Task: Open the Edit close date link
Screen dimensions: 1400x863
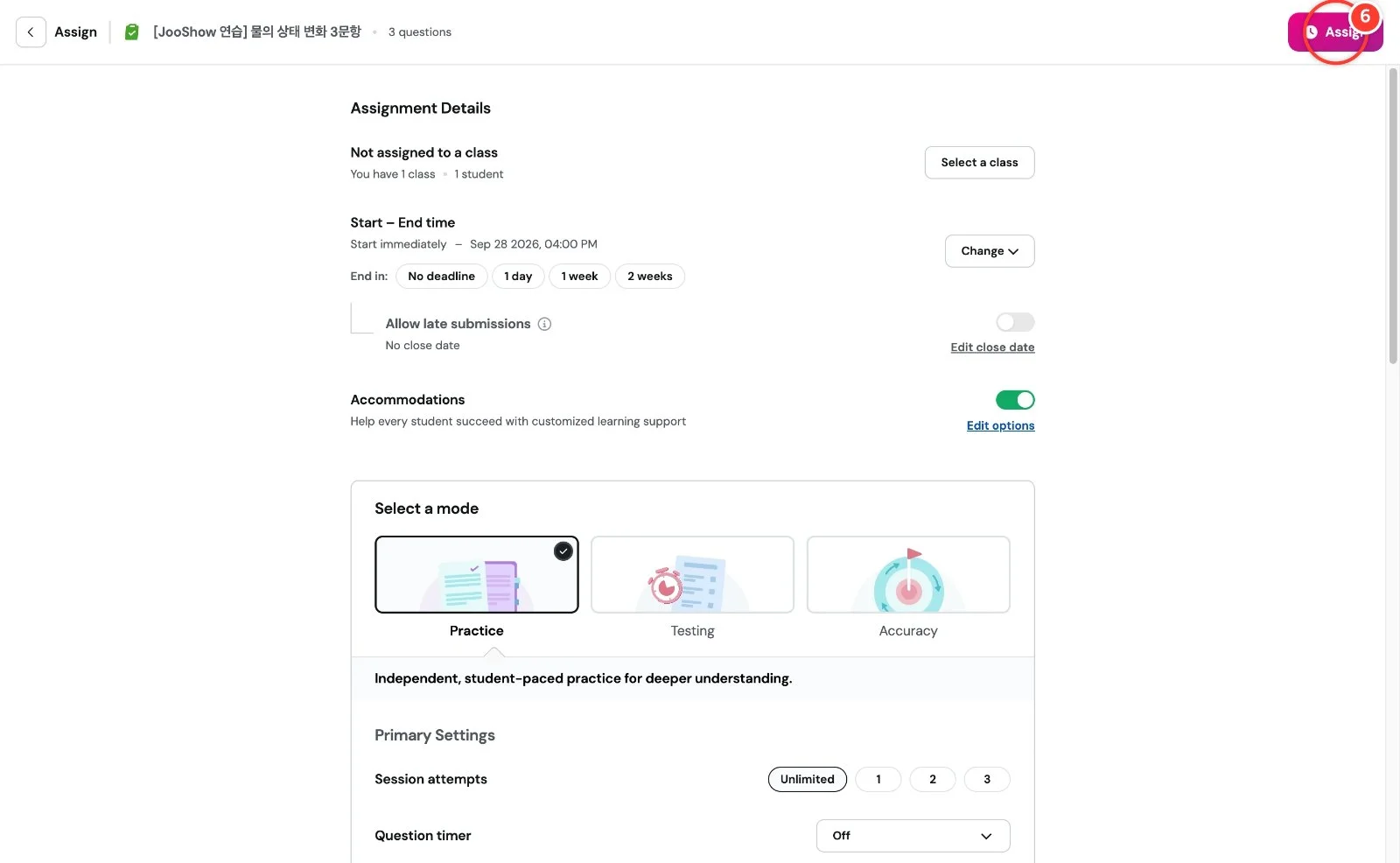Action: point(992,347)
